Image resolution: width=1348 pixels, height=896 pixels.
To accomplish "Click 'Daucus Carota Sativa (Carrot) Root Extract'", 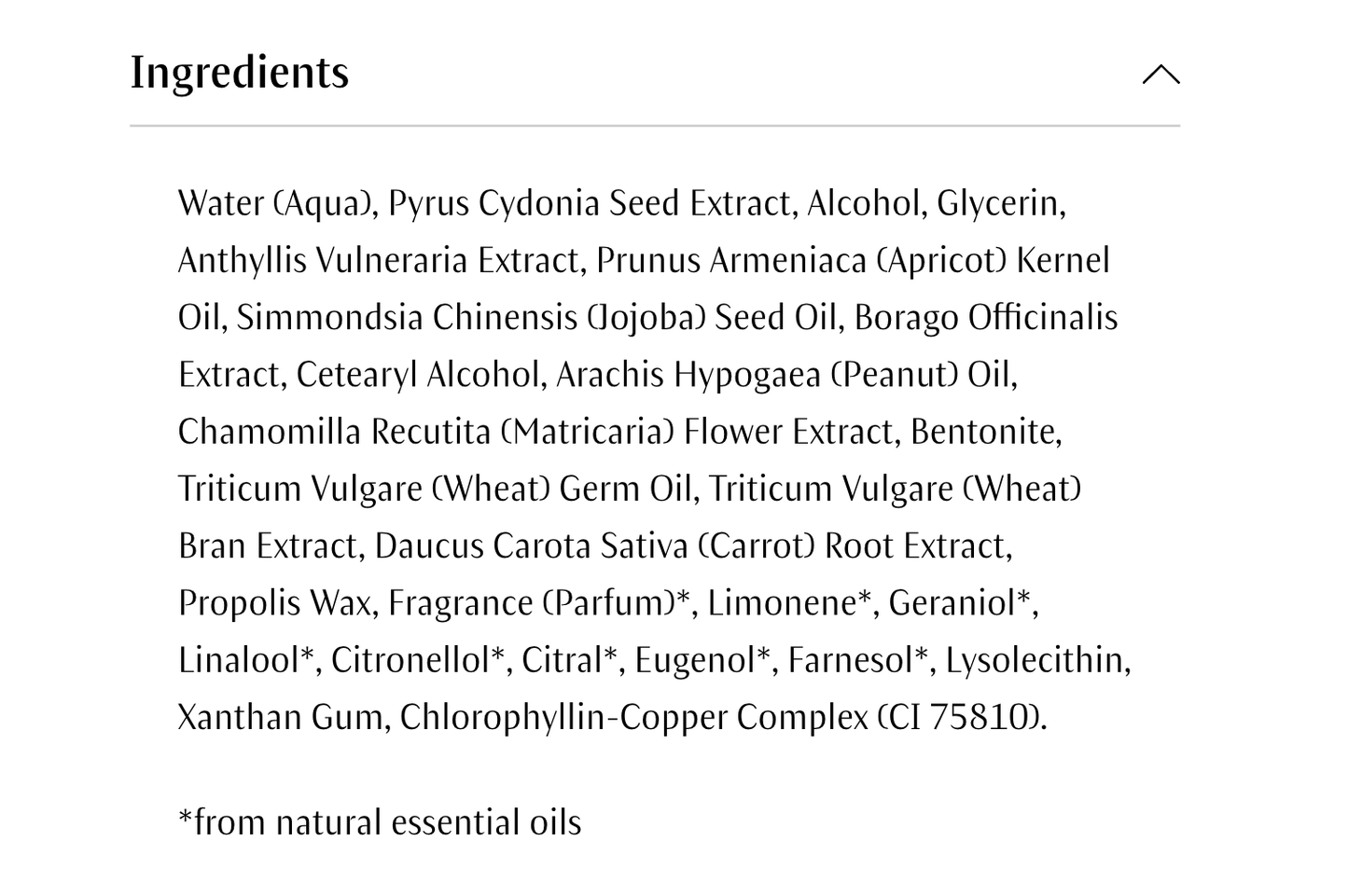I will pyautogui.click(x=692, y=546).
